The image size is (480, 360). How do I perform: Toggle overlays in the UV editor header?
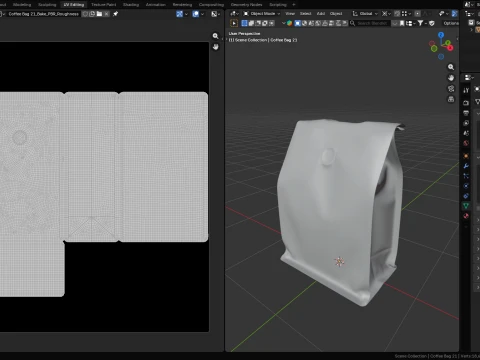pos(196,14)
